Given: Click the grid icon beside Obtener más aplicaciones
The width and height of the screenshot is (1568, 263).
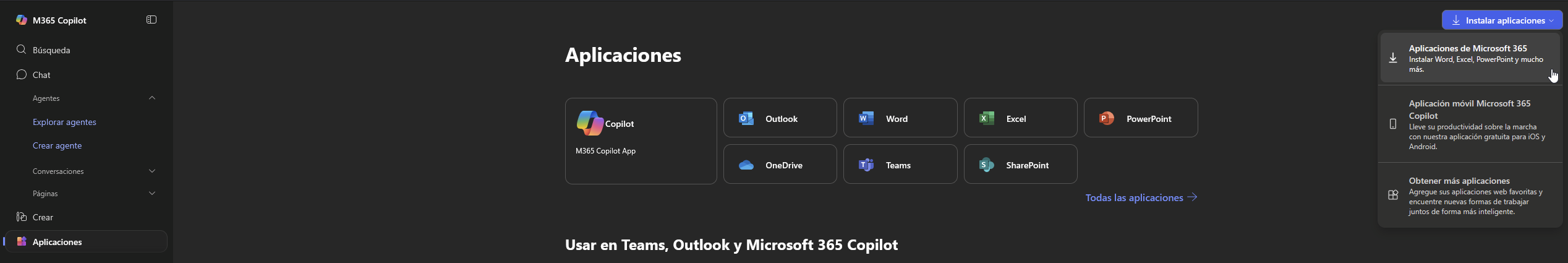Looking at the screenshot, I should 1393,195.
